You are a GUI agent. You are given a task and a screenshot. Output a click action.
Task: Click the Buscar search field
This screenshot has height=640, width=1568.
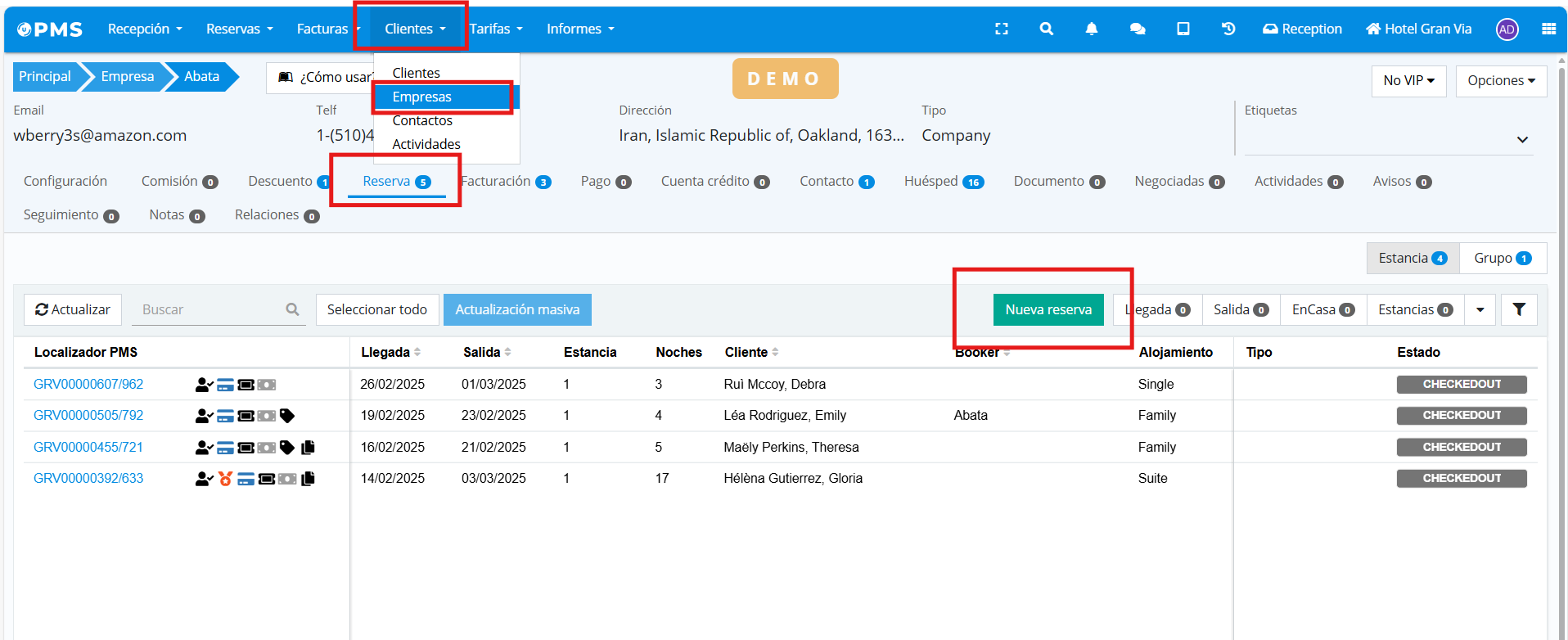[x=209, y=309]
